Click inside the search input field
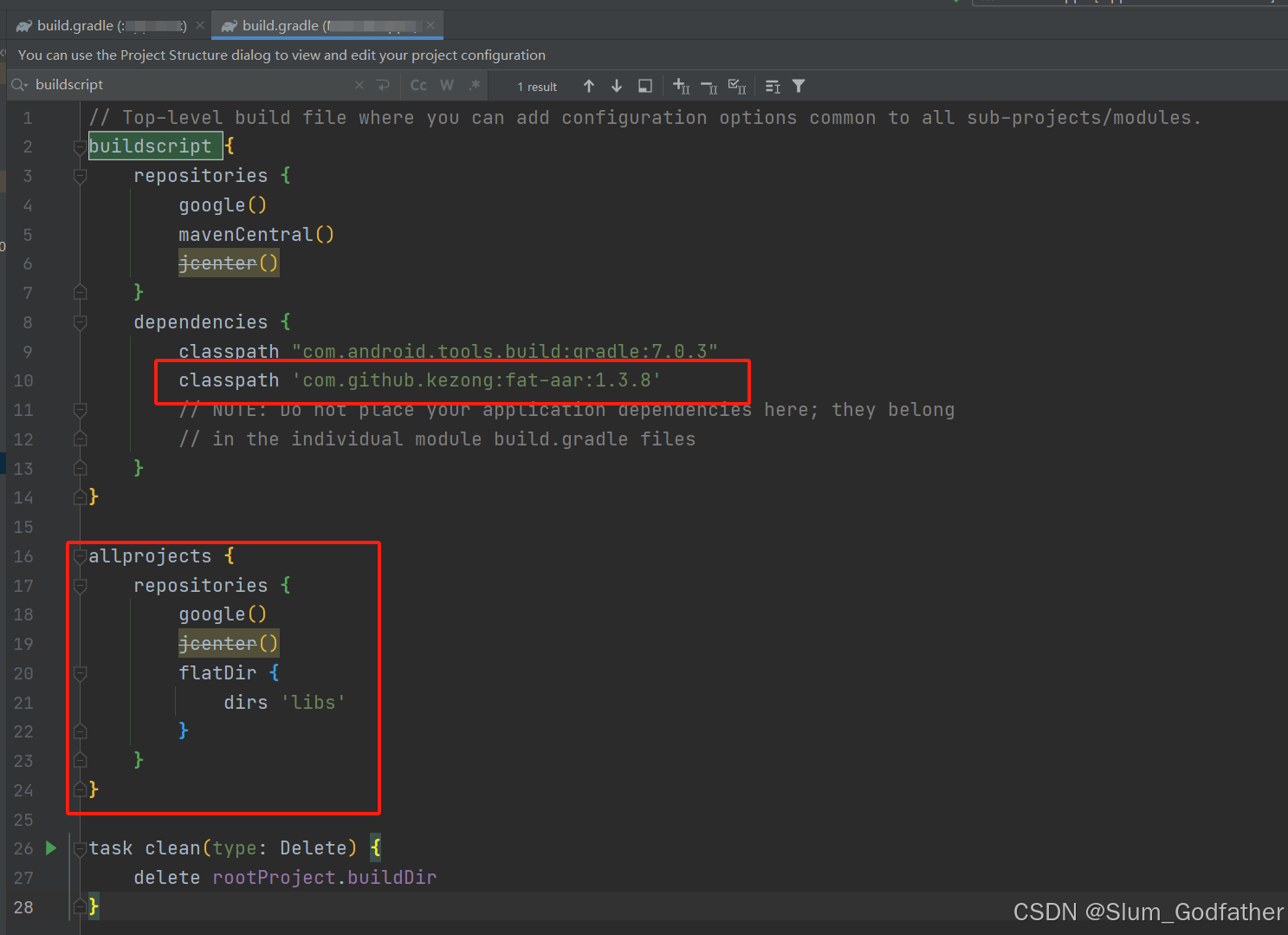1288x935 pixels. pos(173,84)
